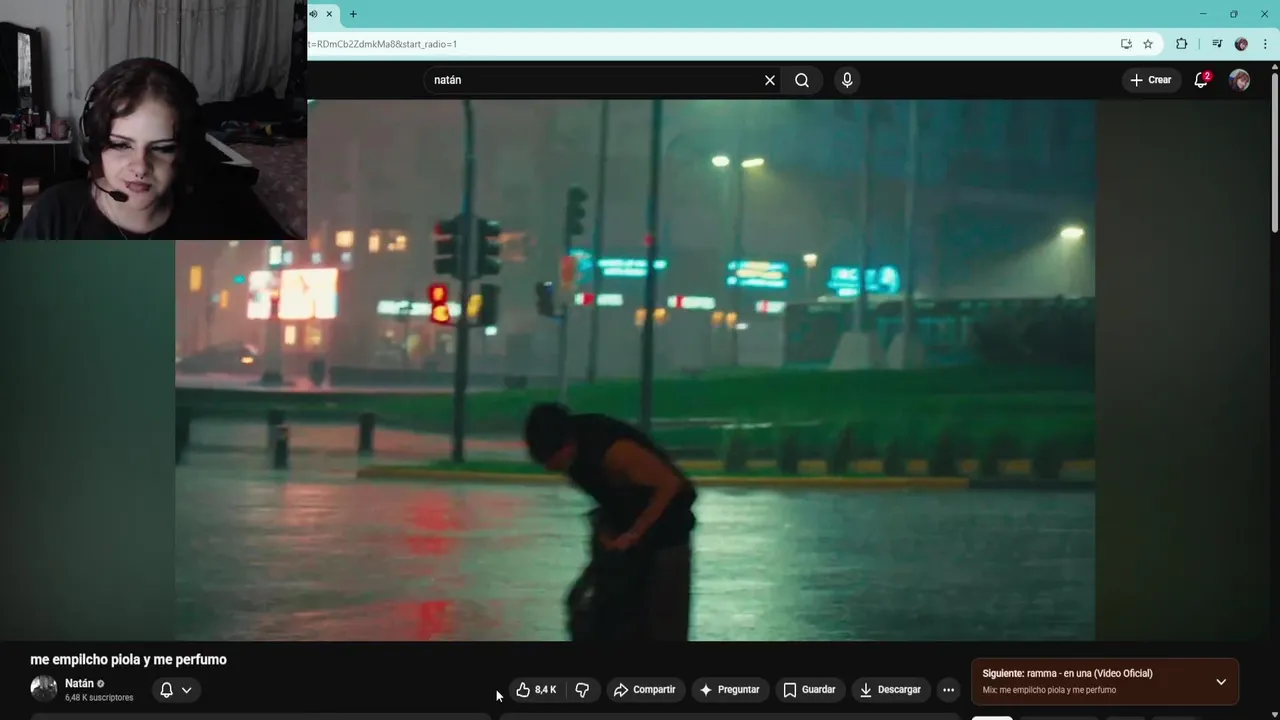The width and height of the screenshot is (1280, 720).
Task: Open Natán channel name link
Action: (79, 684)
